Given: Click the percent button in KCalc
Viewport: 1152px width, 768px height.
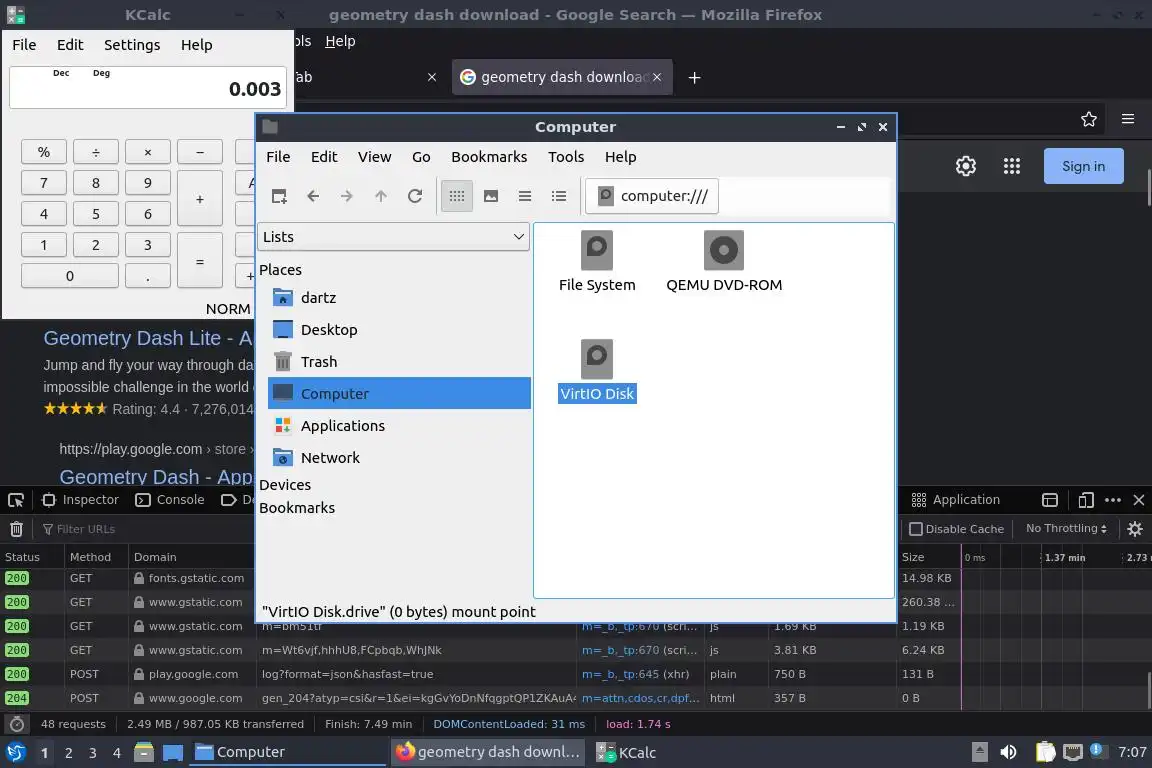Looking at the screenshot, I should pyautogui.click(x=44, y=152).
